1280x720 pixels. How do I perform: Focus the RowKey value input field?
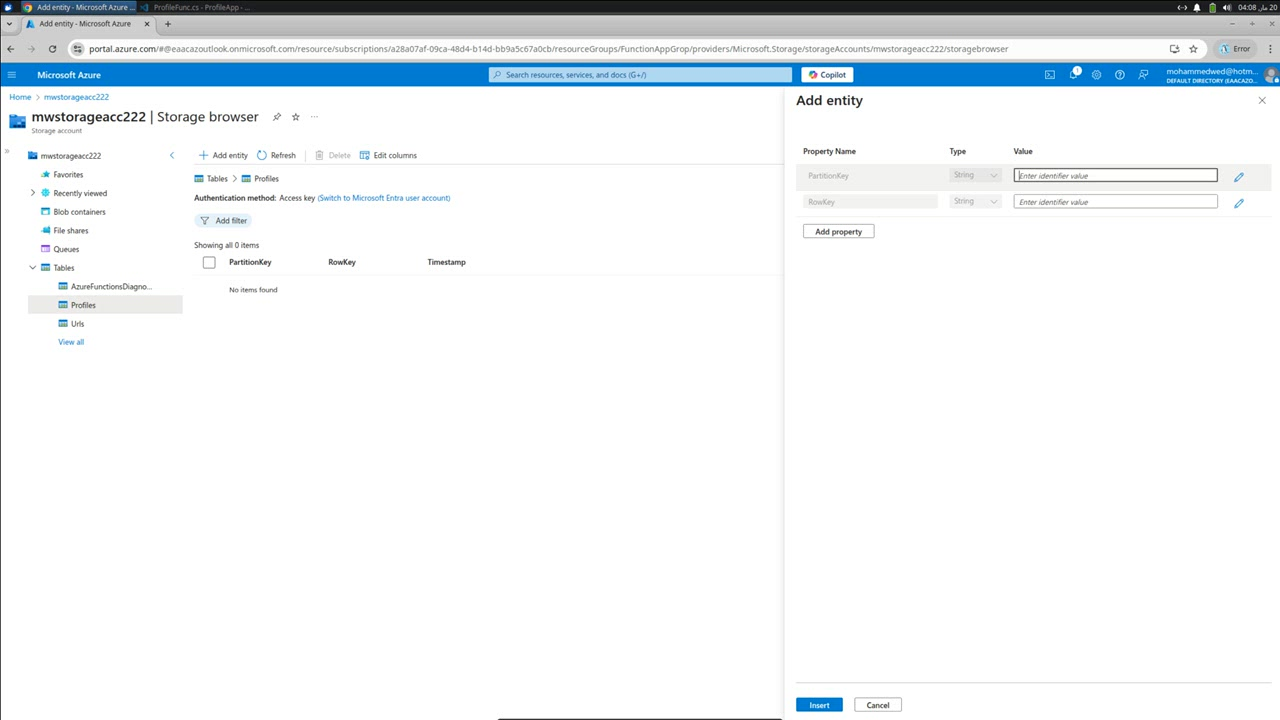click(x=1115, y=202)
